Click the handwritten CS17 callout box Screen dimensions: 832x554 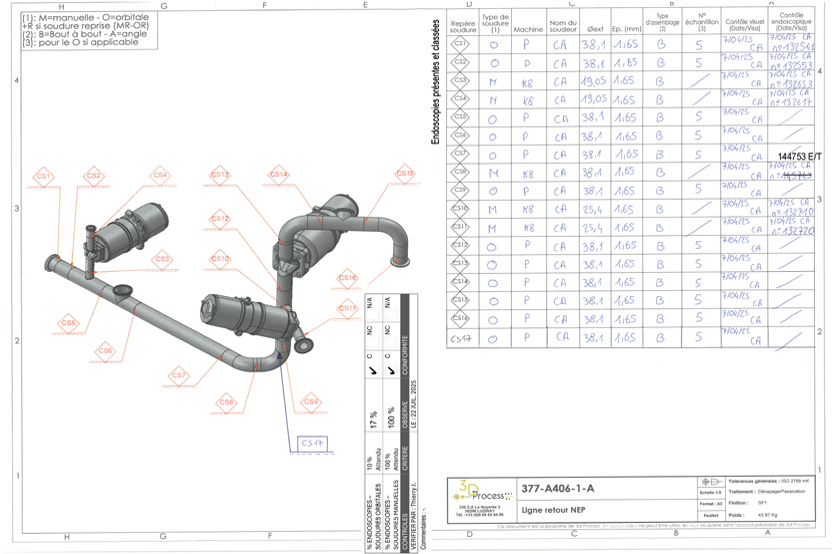point(312,443)
